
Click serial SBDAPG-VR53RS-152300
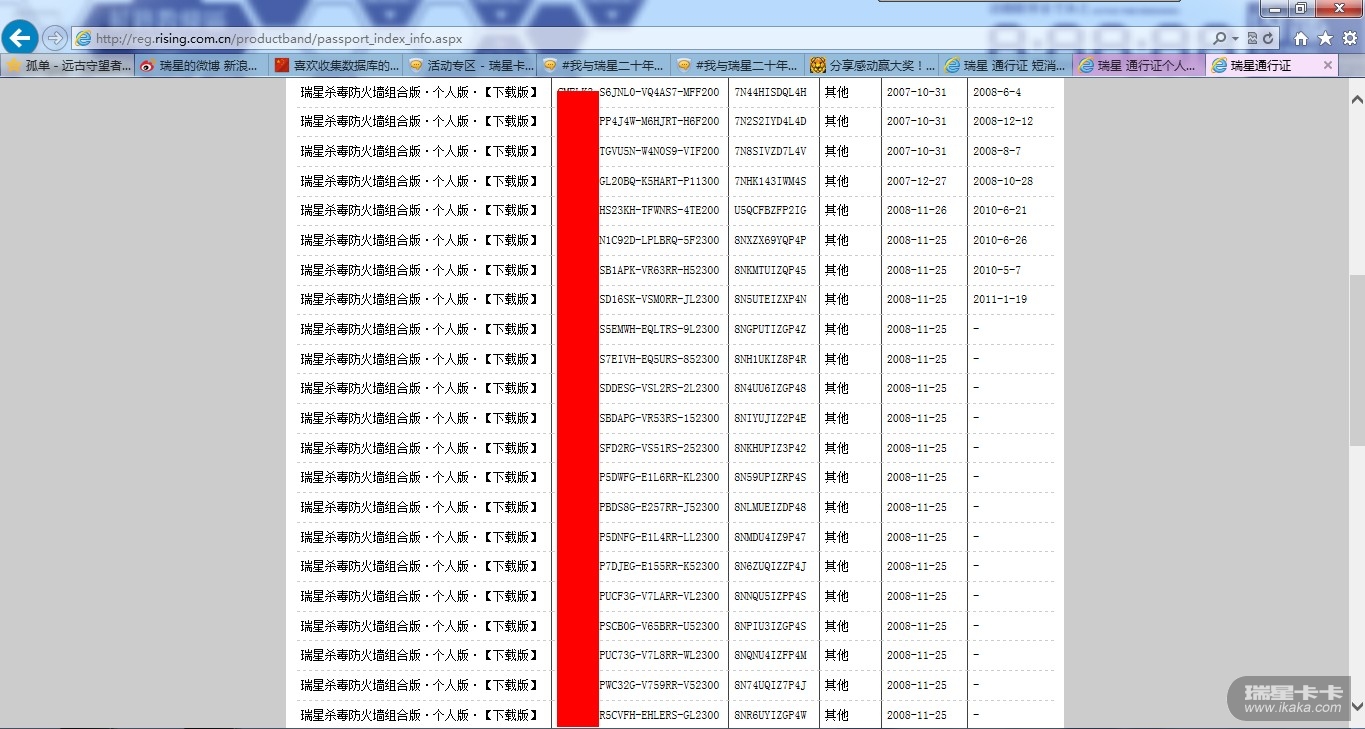click(659, 418)
